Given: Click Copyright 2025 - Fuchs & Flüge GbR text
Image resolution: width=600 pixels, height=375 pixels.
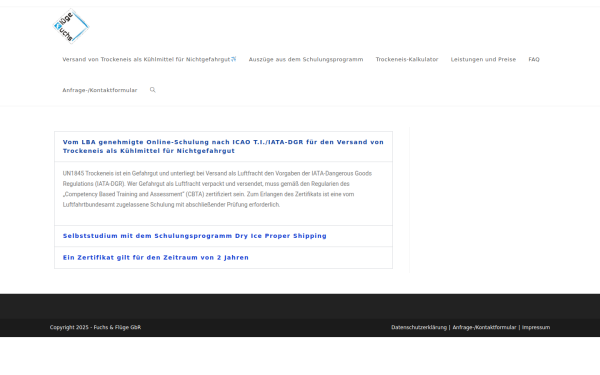Looking at the screenshot, I should point(95,327).
